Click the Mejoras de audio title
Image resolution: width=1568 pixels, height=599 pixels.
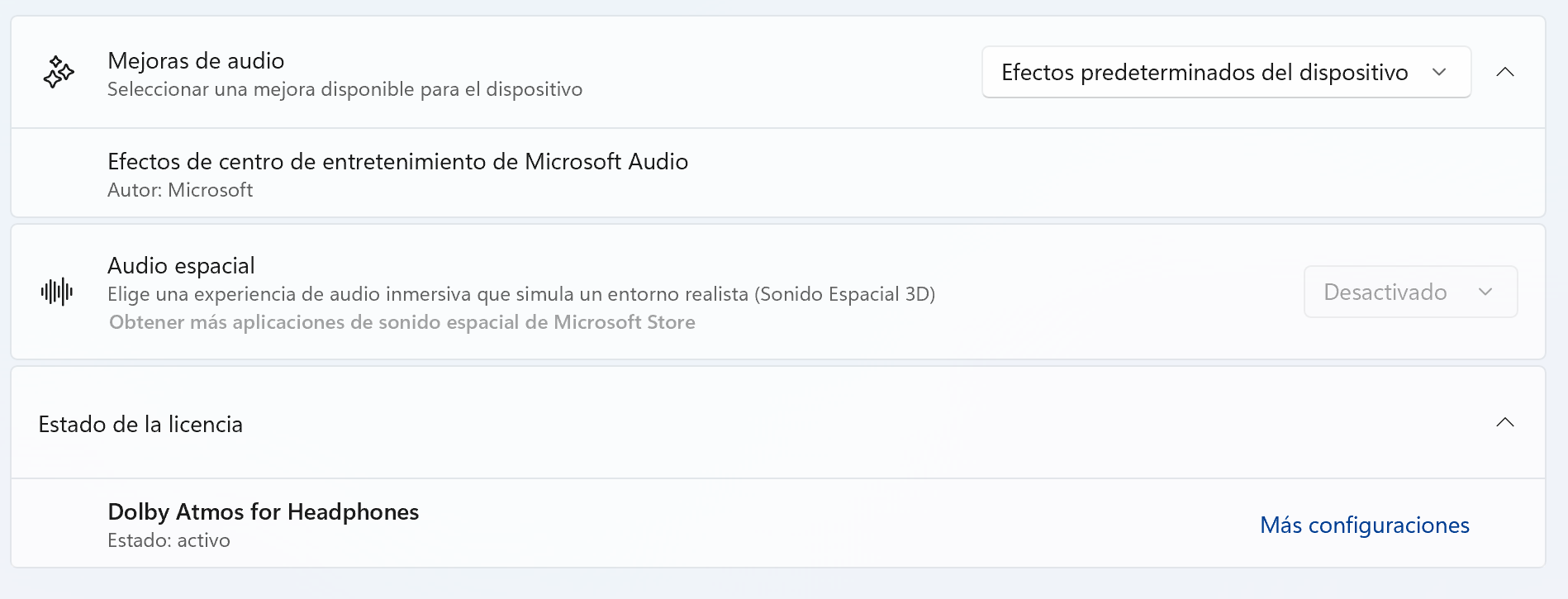point(196,61)
